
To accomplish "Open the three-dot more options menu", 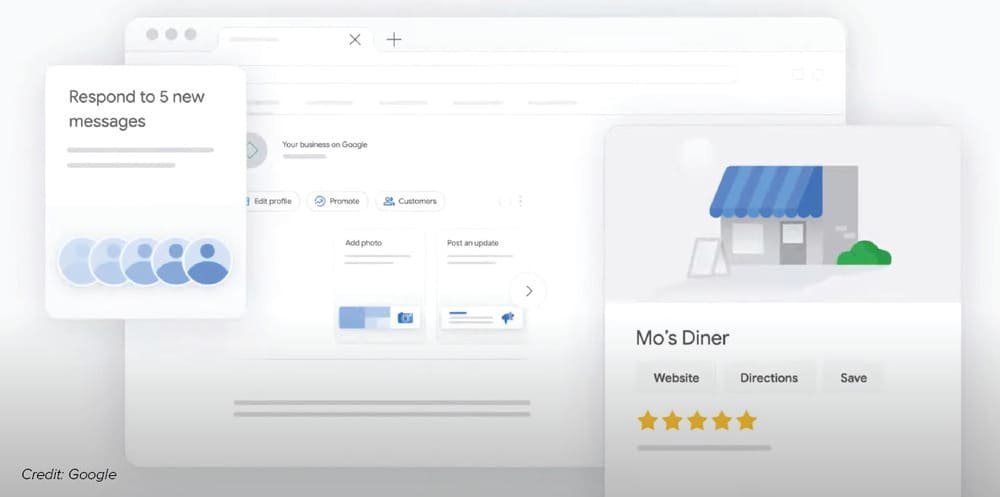I will coord(520,201).
